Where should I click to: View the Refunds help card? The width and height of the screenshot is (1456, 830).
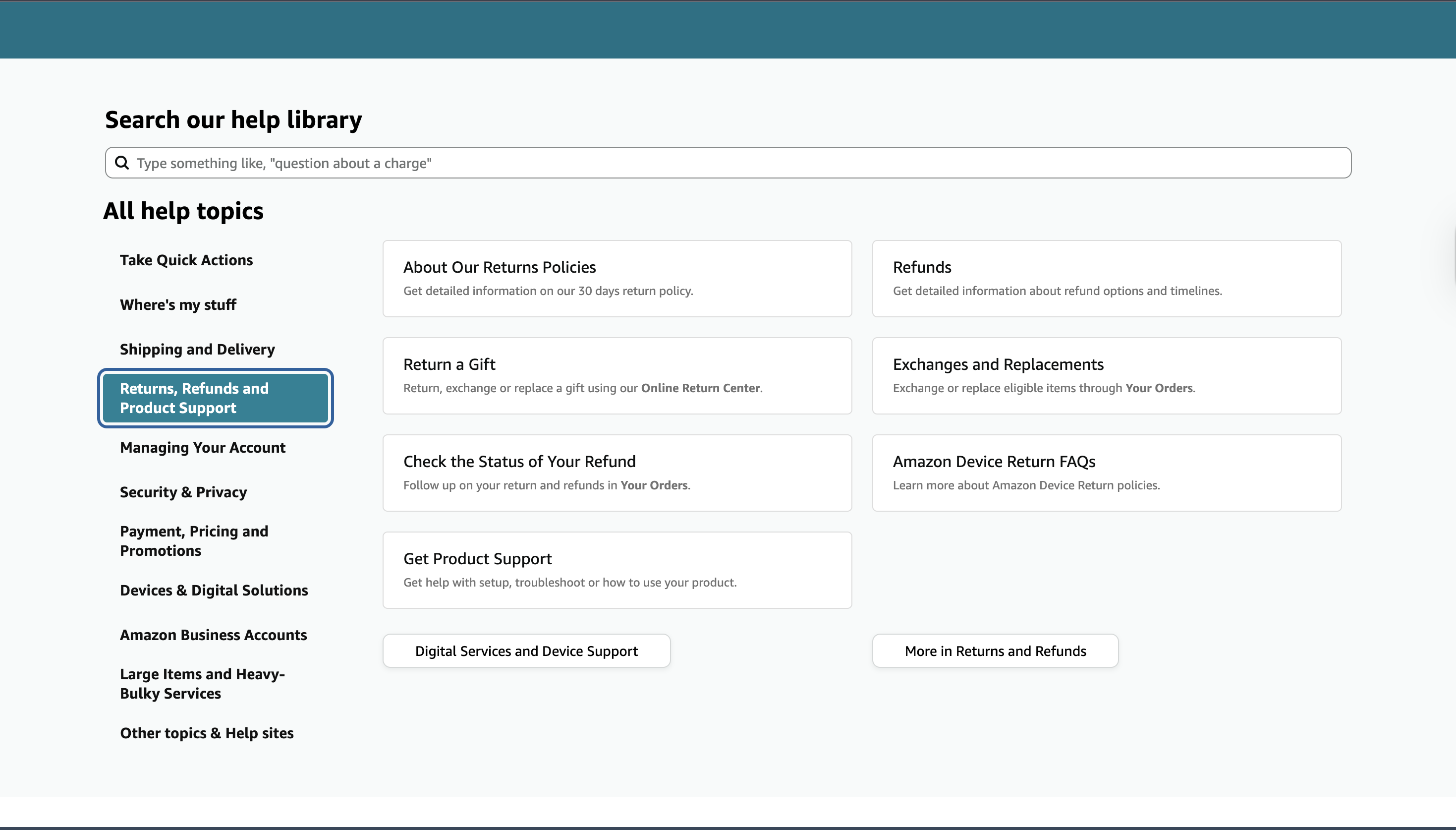[1106, 278]
